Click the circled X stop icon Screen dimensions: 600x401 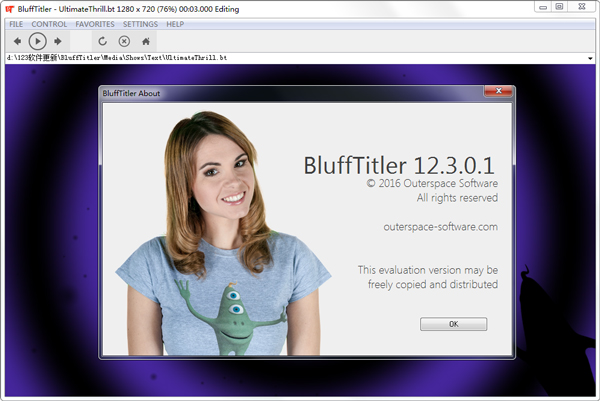(x=124, y=41)
